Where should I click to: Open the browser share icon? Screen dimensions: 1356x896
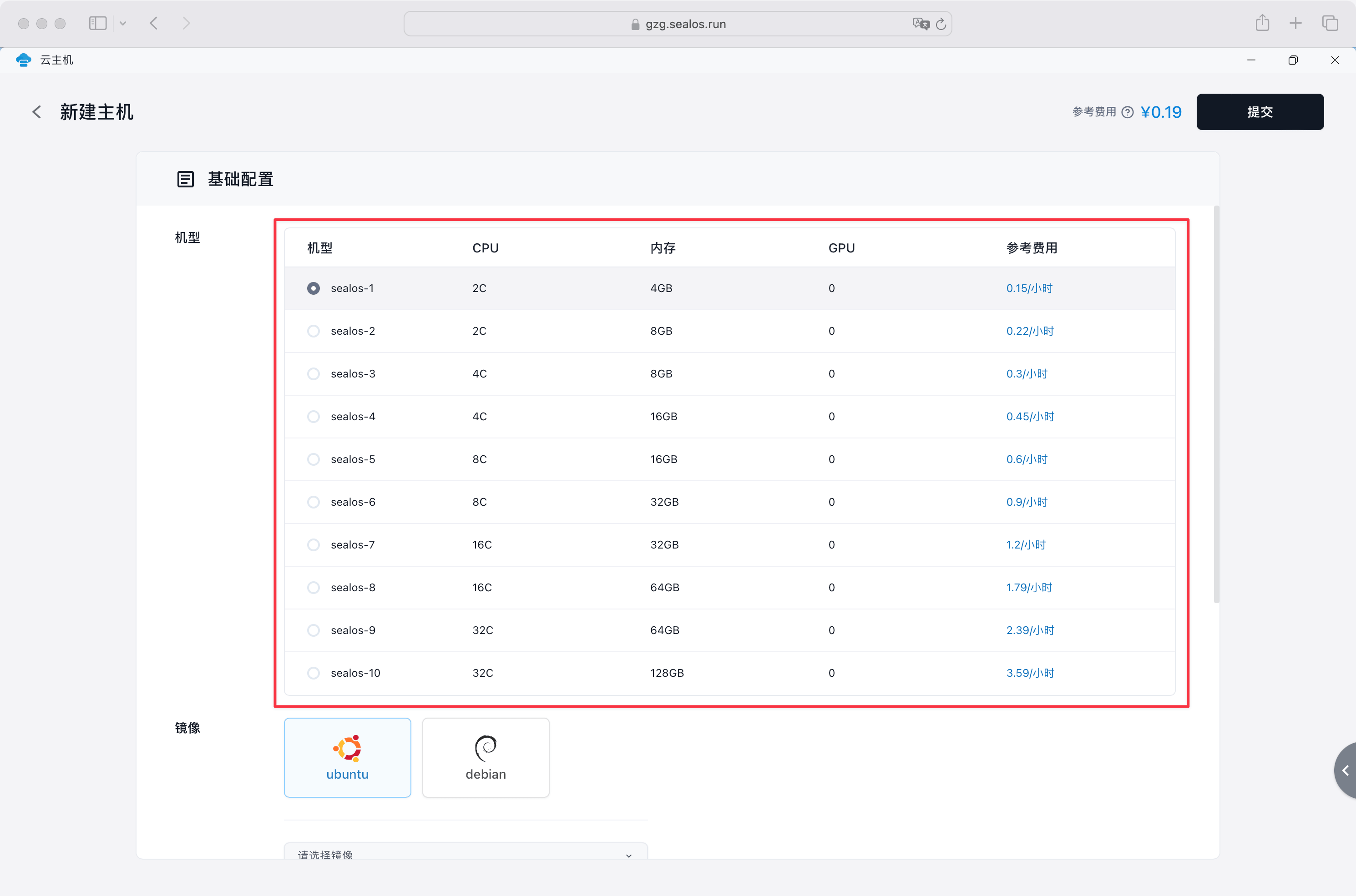pyautogui.click(x=1262, y=23)
